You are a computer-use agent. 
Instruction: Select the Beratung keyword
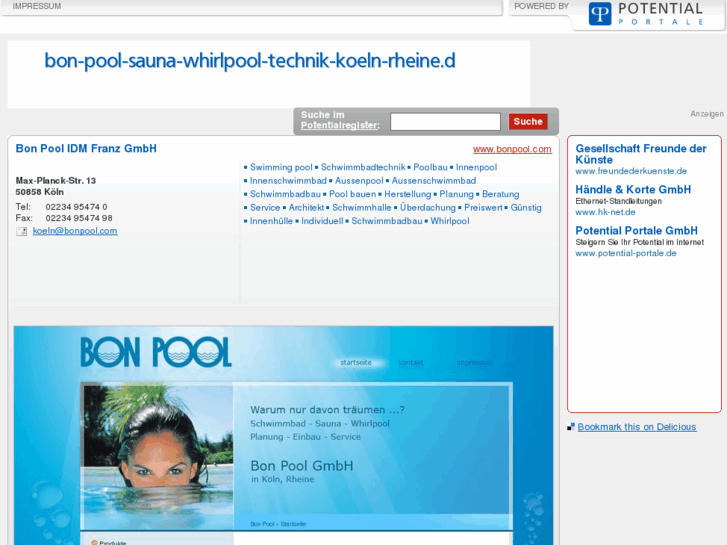pyautogui.click(x=500, y=194)
